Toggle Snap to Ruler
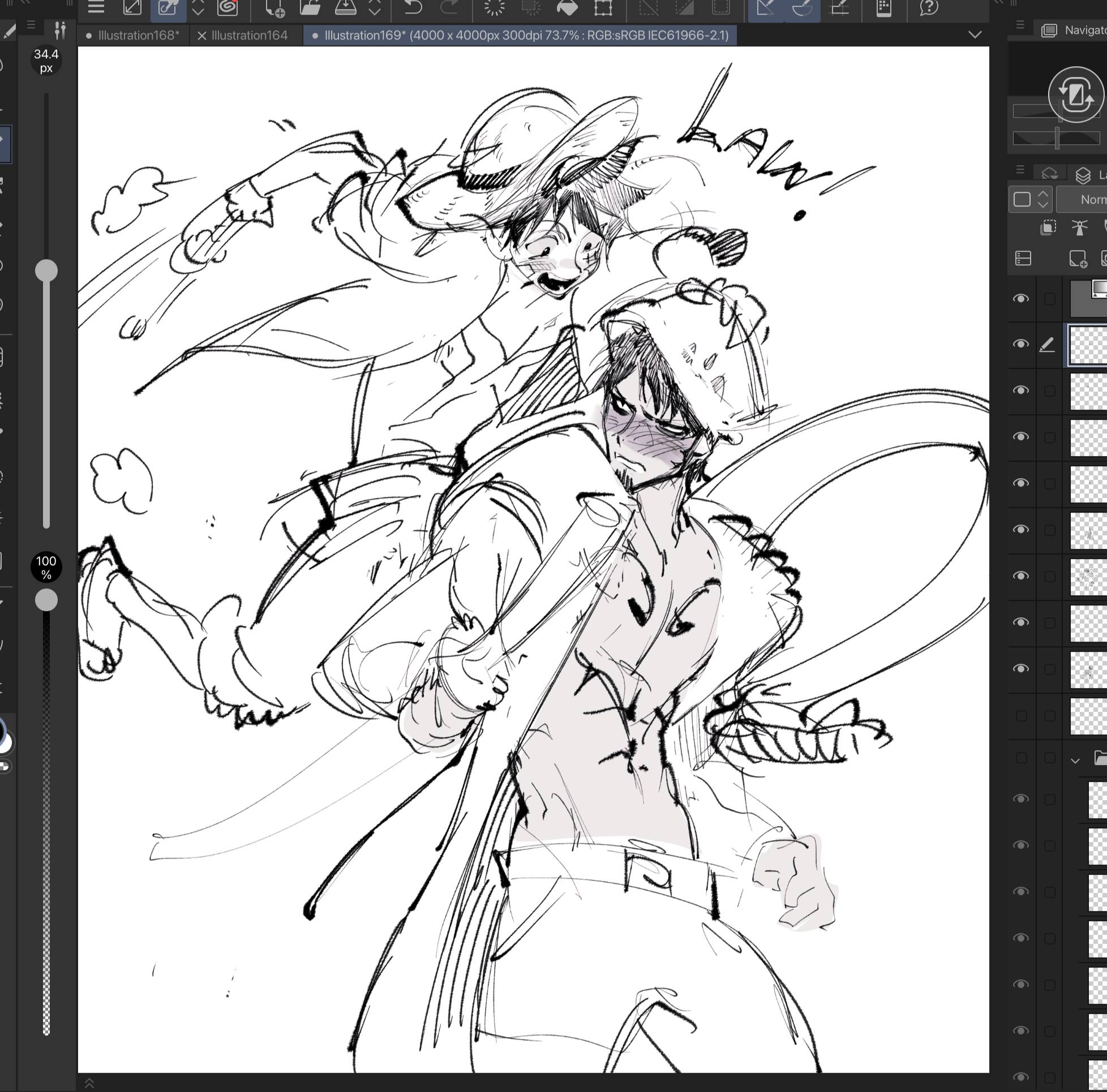The height and width of the screenshot is (1092, 1107). coord(766,7)
